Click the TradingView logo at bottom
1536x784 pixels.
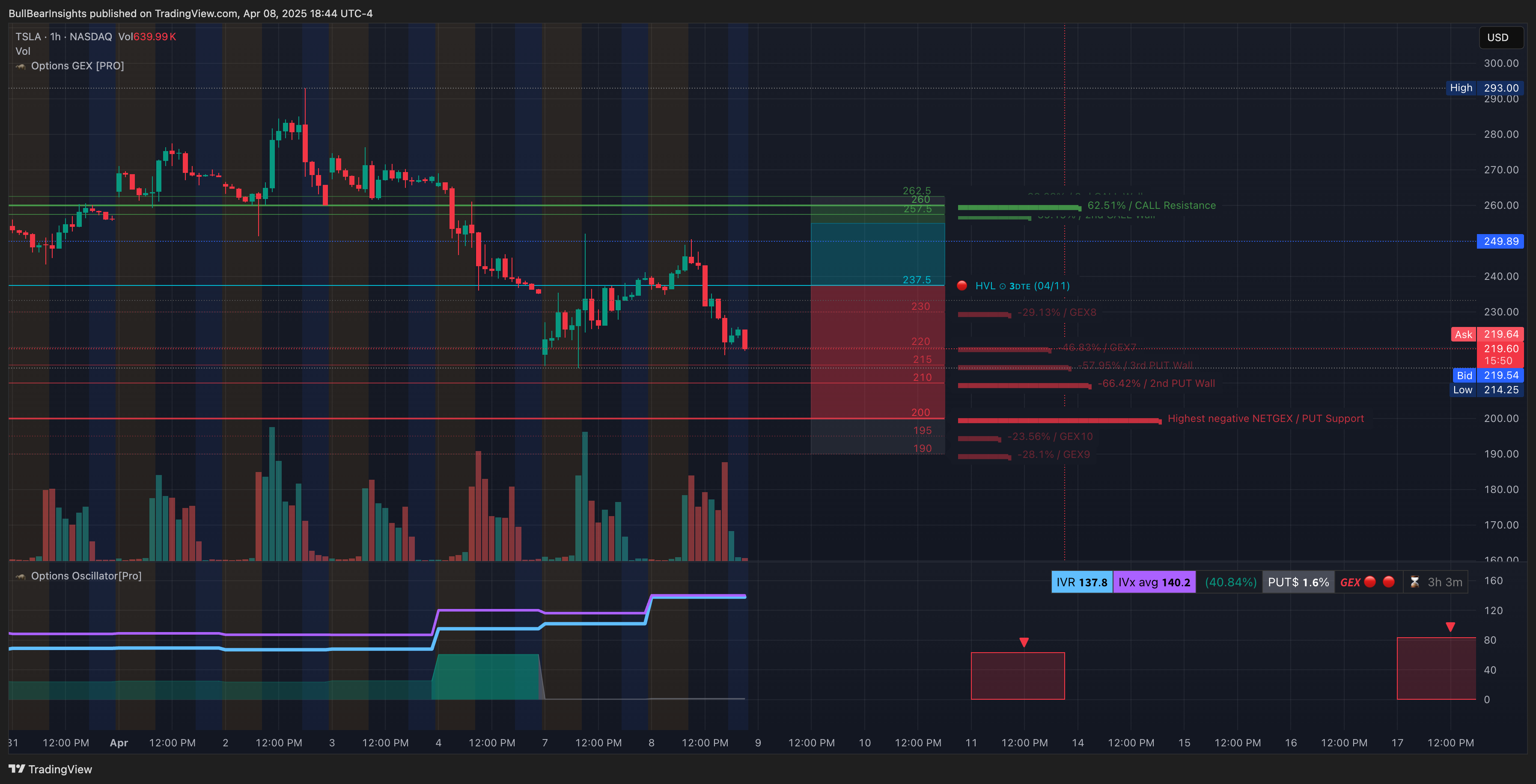51,769
